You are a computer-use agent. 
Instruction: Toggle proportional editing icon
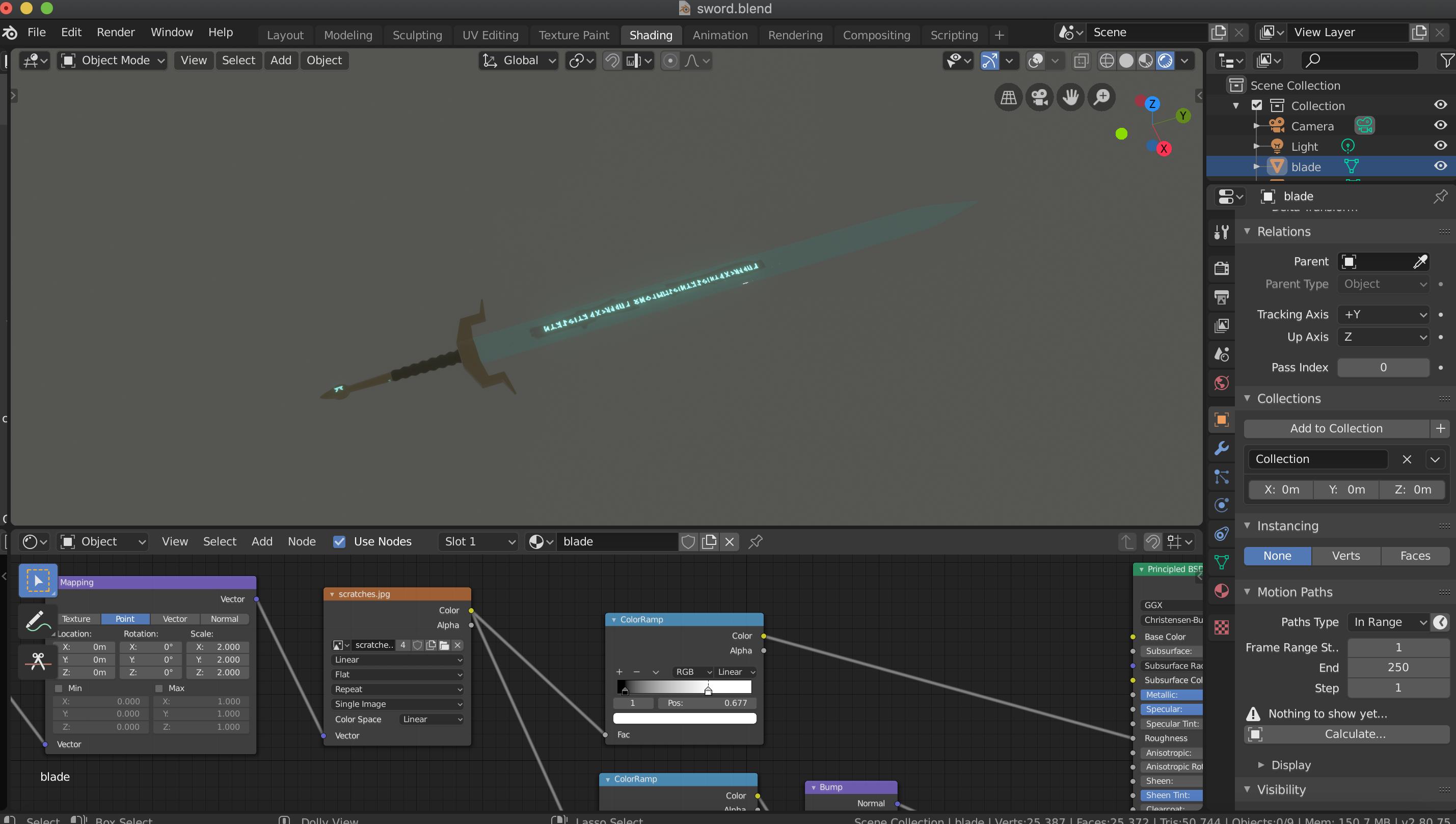[670, 61]
